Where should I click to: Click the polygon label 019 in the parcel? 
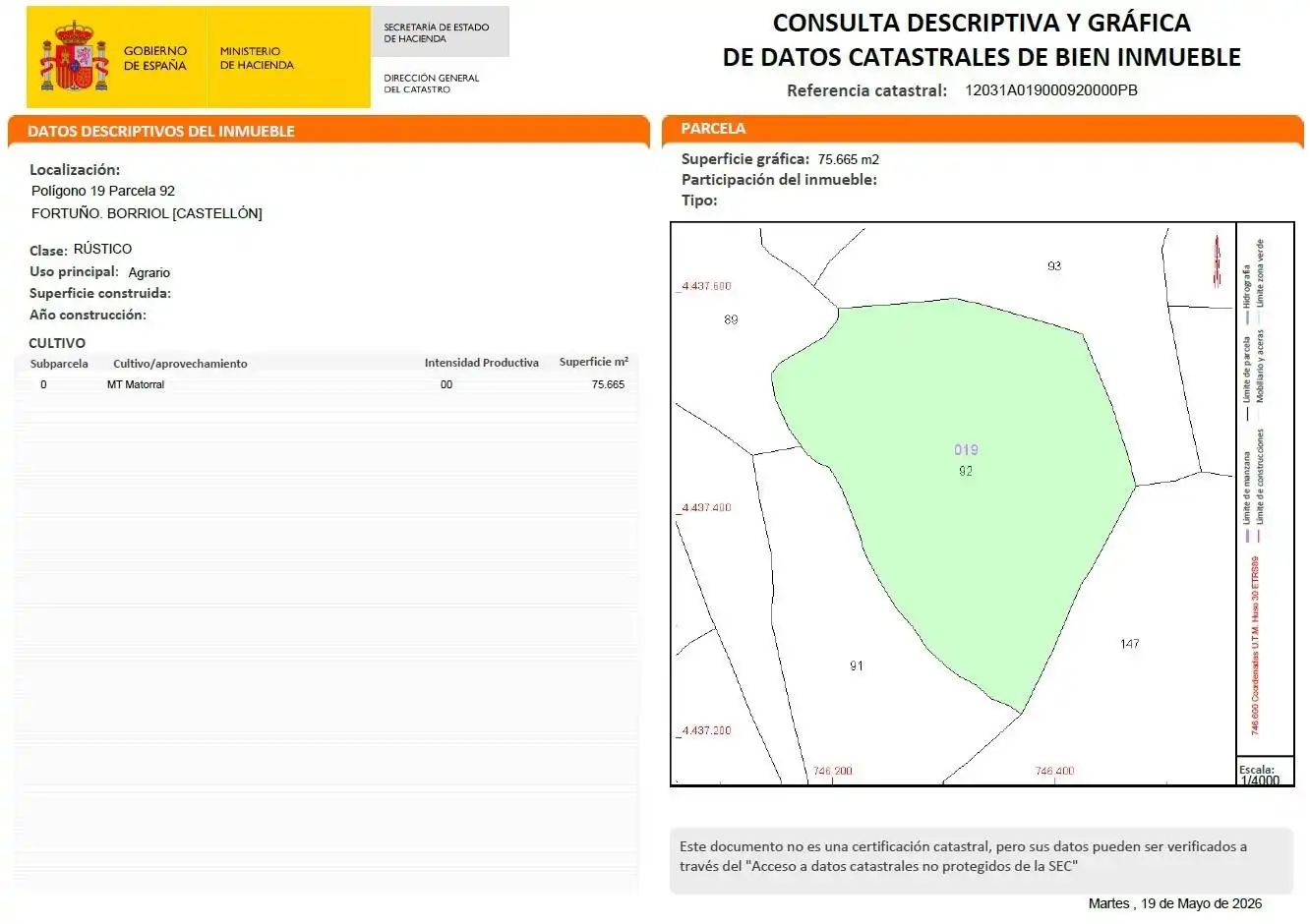point(966,449)
